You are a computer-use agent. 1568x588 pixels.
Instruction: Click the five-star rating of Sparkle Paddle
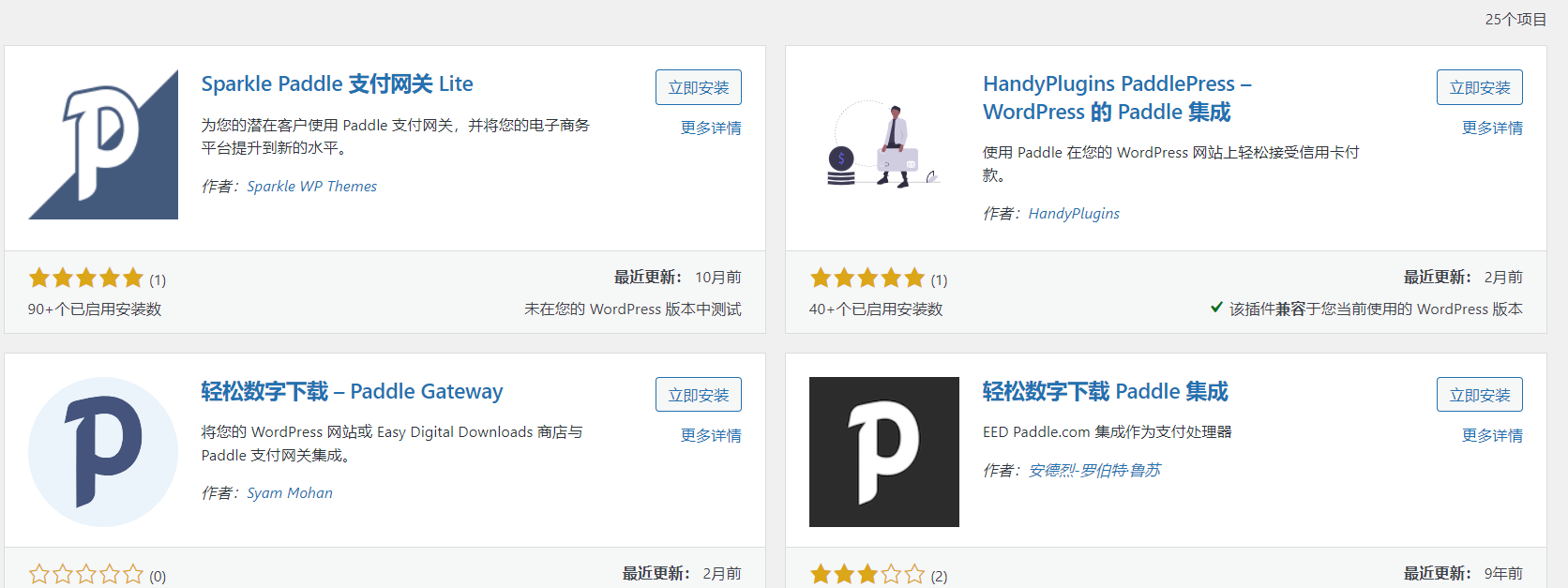(x=86, y=278)
